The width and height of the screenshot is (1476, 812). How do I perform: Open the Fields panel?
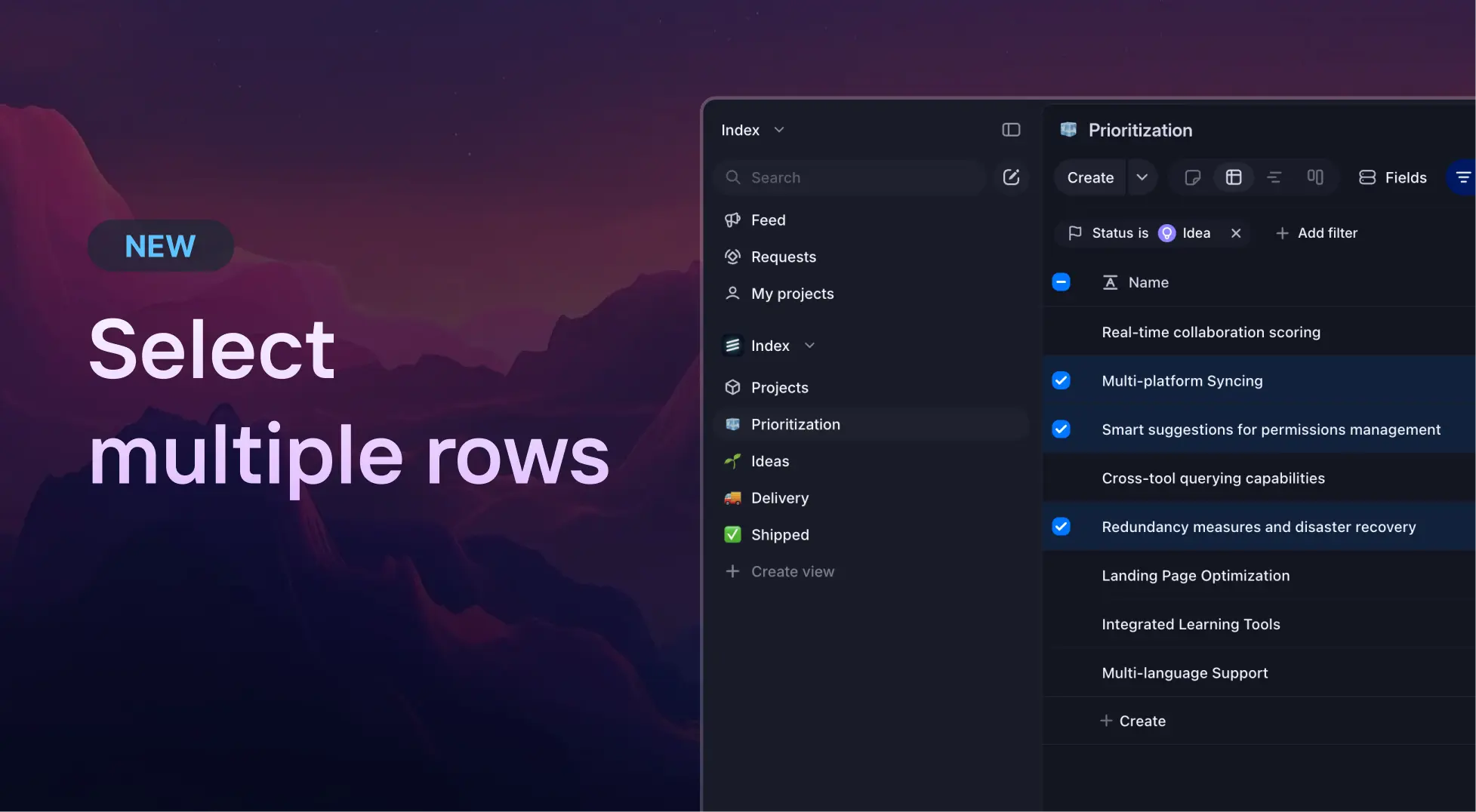tap(1391, 177)
